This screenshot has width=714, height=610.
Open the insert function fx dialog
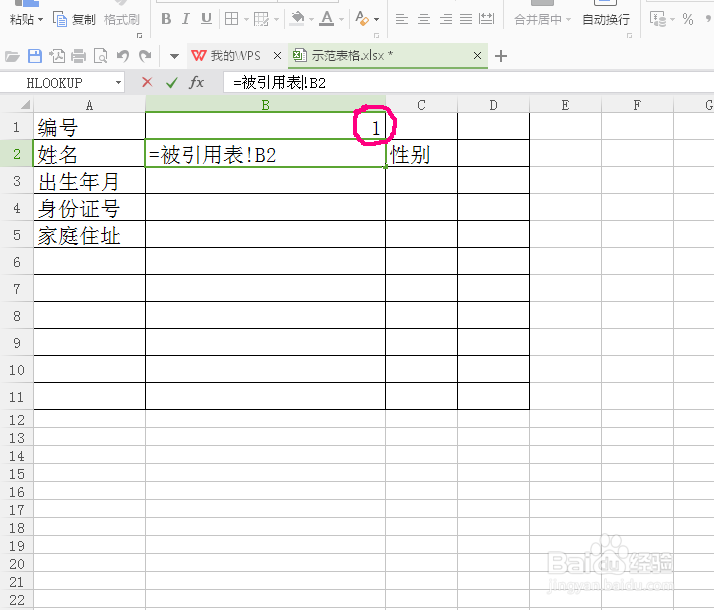tap(196, 82)
